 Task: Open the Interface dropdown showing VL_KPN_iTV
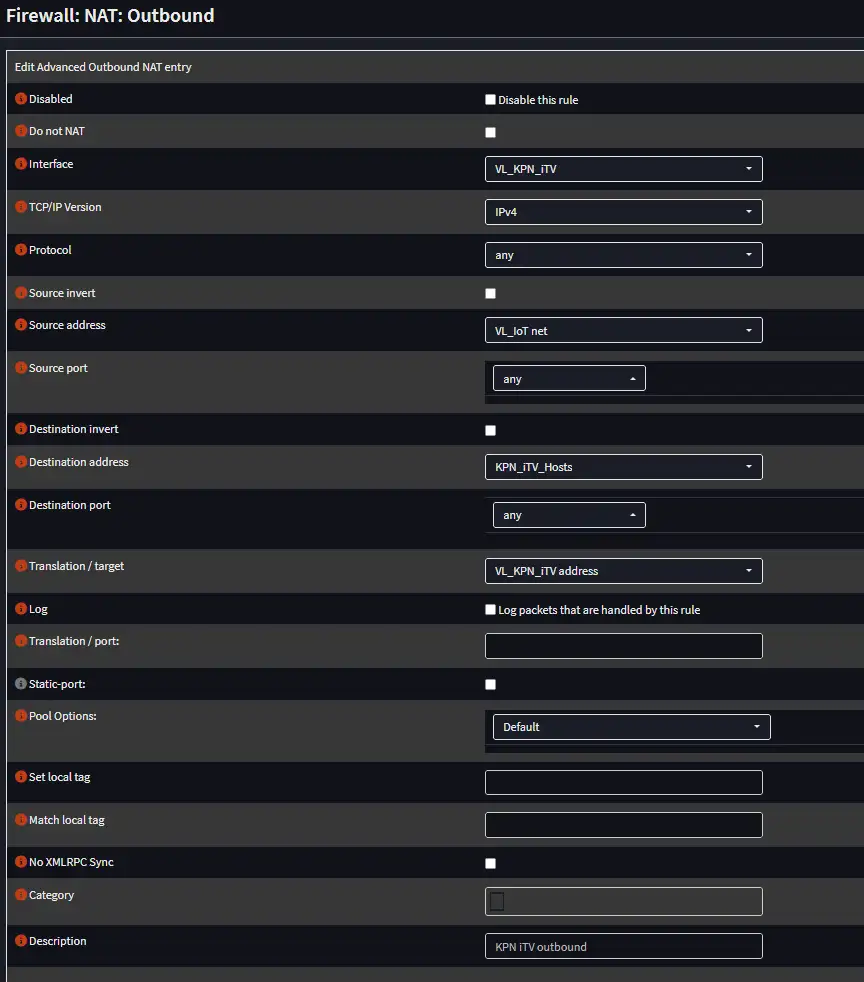(624, 169)
